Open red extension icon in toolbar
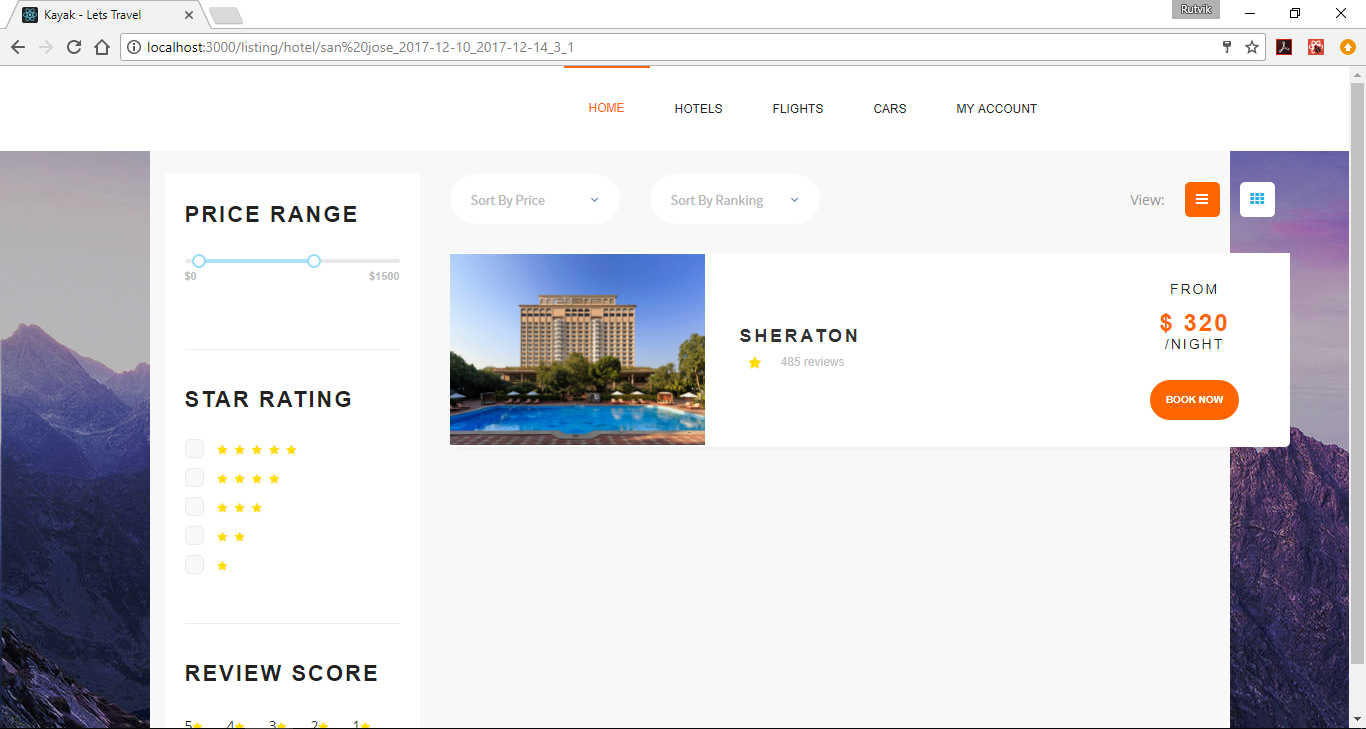 point(1316,47)
